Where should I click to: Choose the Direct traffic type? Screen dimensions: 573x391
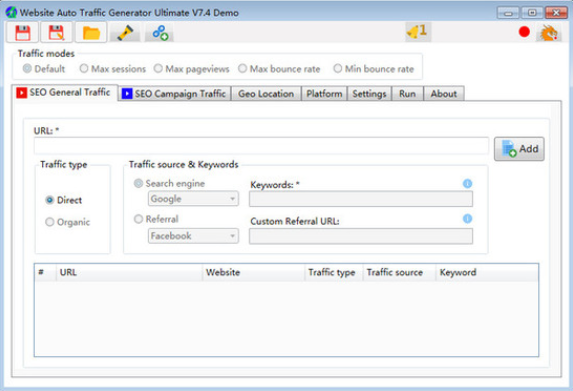coord(63,200)
